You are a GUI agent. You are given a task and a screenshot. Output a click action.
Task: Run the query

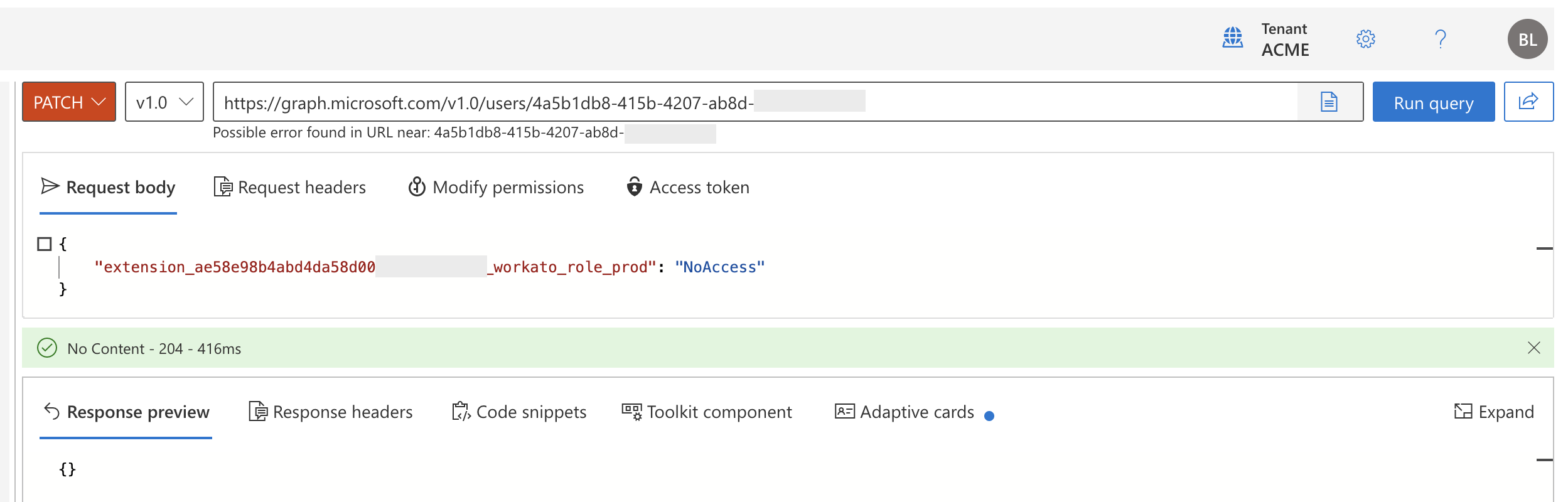1433,102
